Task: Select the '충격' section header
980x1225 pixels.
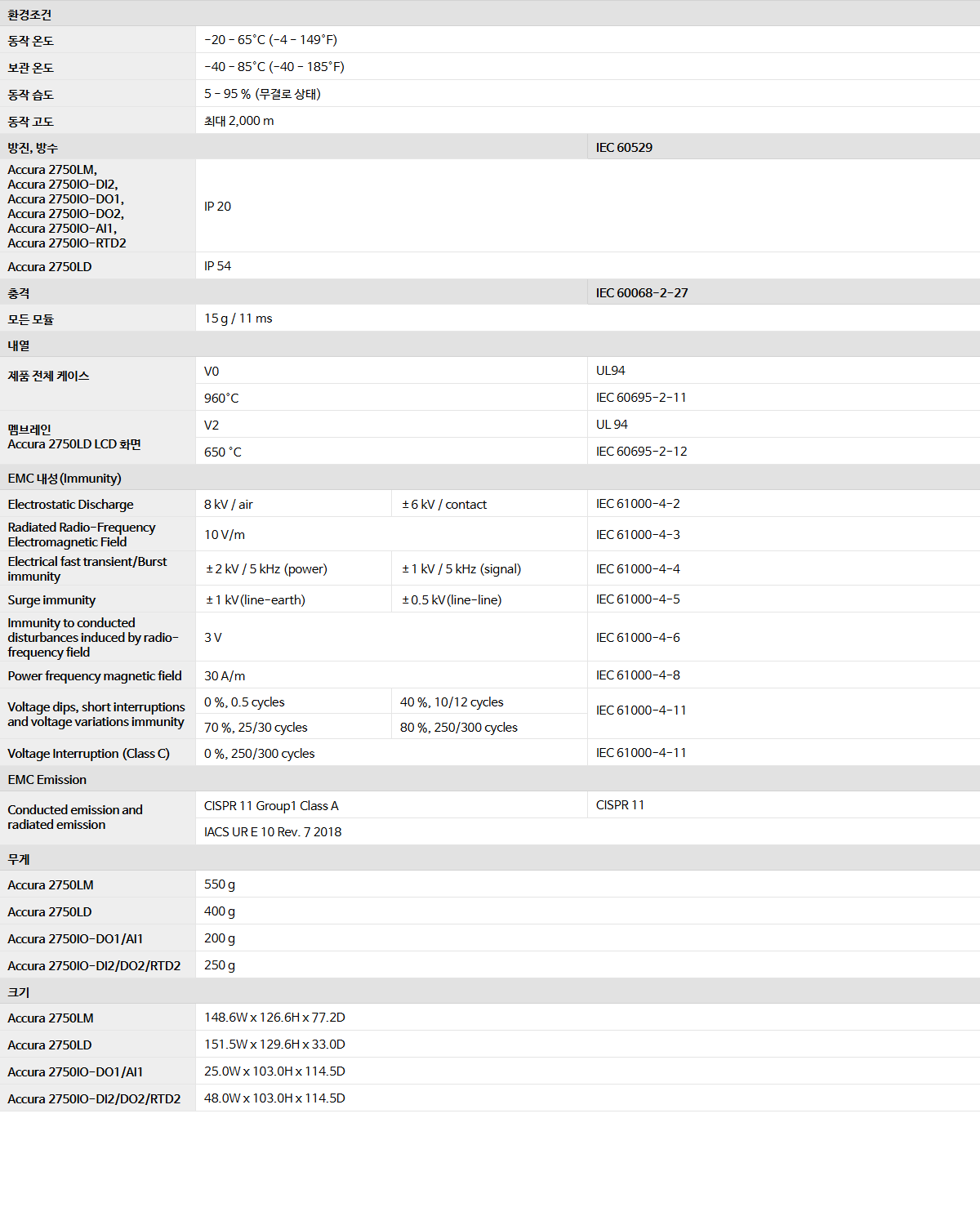Action: coord(19,293)
